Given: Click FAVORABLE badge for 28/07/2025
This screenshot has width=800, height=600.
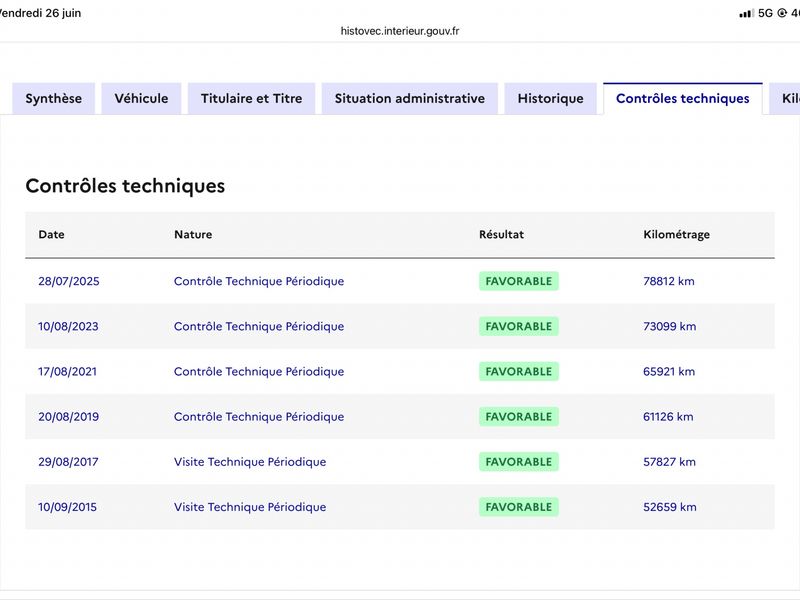Looking at the screenshot, I should pyautogui.click(x=518, y=281).
